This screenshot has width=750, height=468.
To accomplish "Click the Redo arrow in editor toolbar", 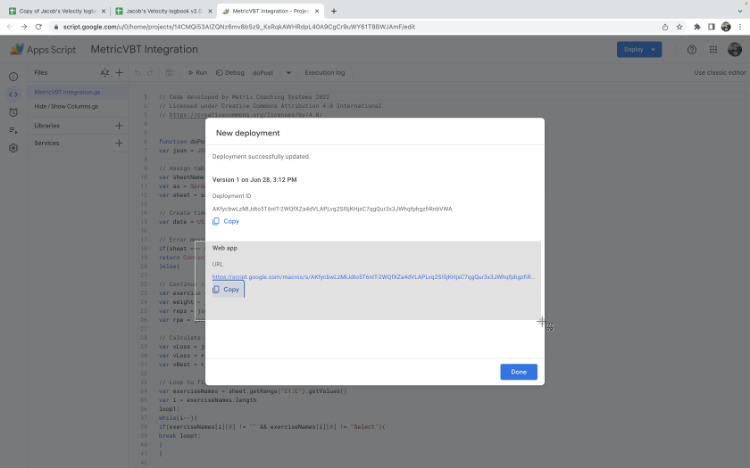I will pyautogui.click(x=150, y=73).
